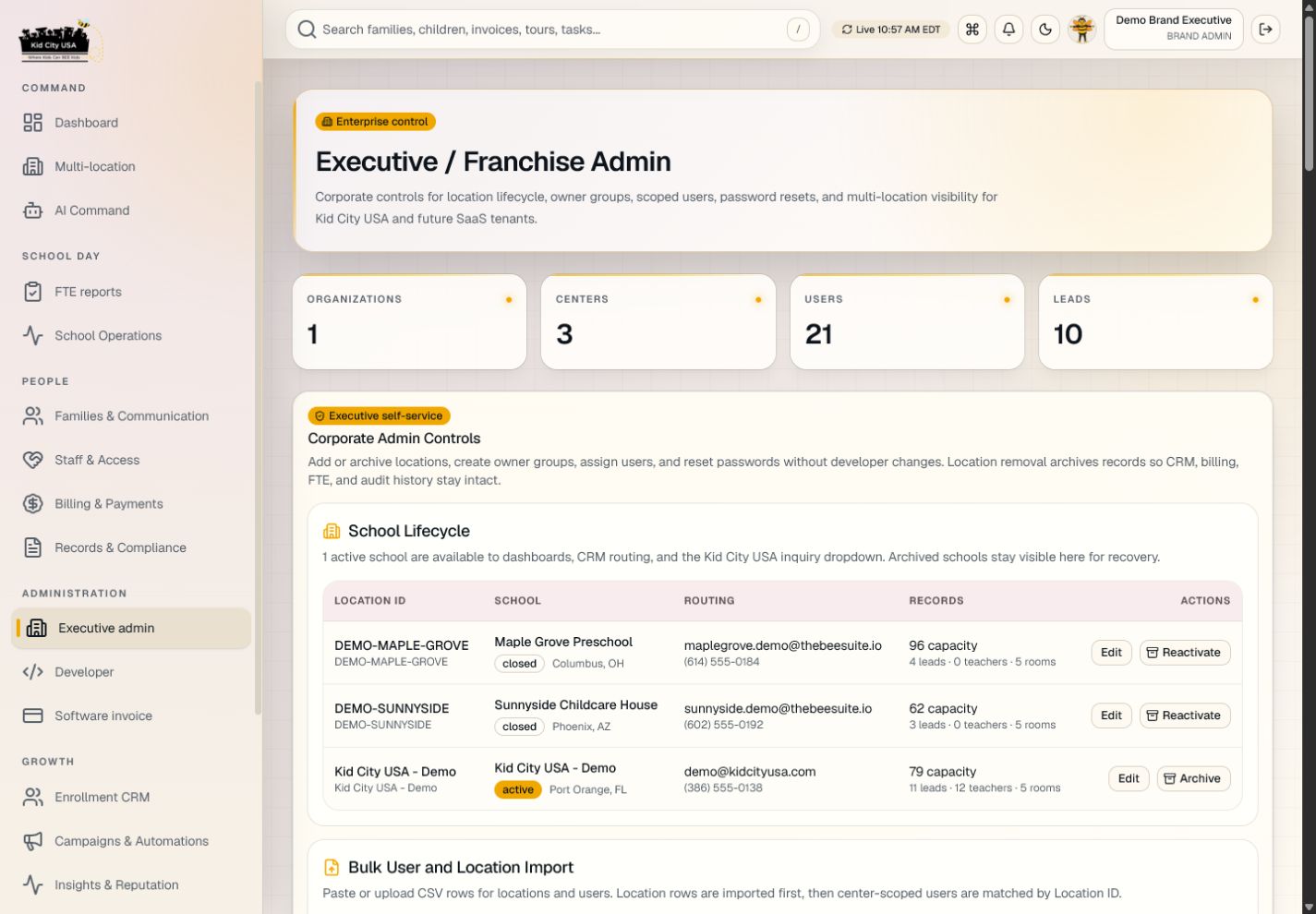Click sunnyside.demo@thebeesuite.io email
The width and height of the screenshot is (1316, 914).
click(778, 708)
